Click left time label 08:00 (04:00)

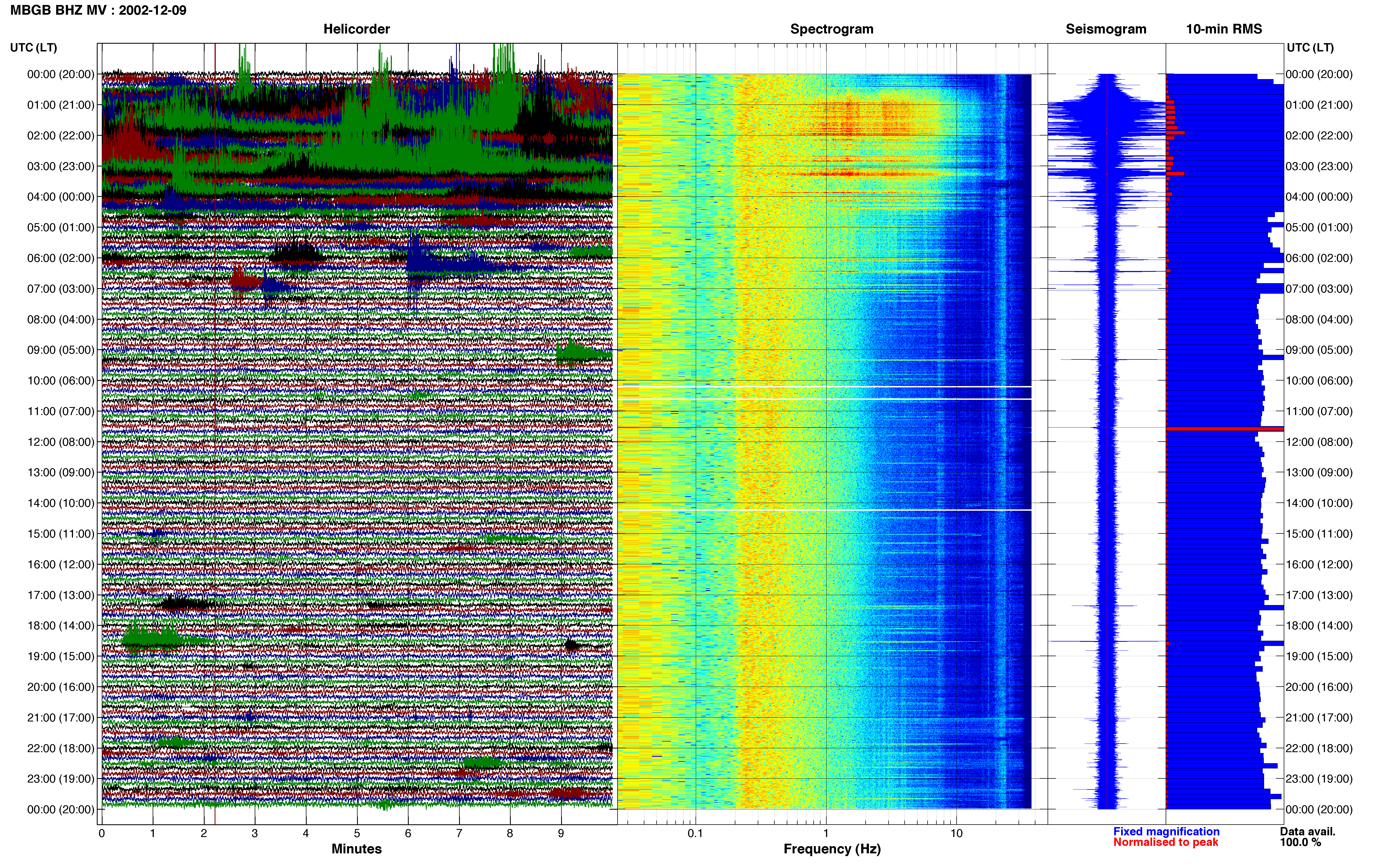coord(61,319)
